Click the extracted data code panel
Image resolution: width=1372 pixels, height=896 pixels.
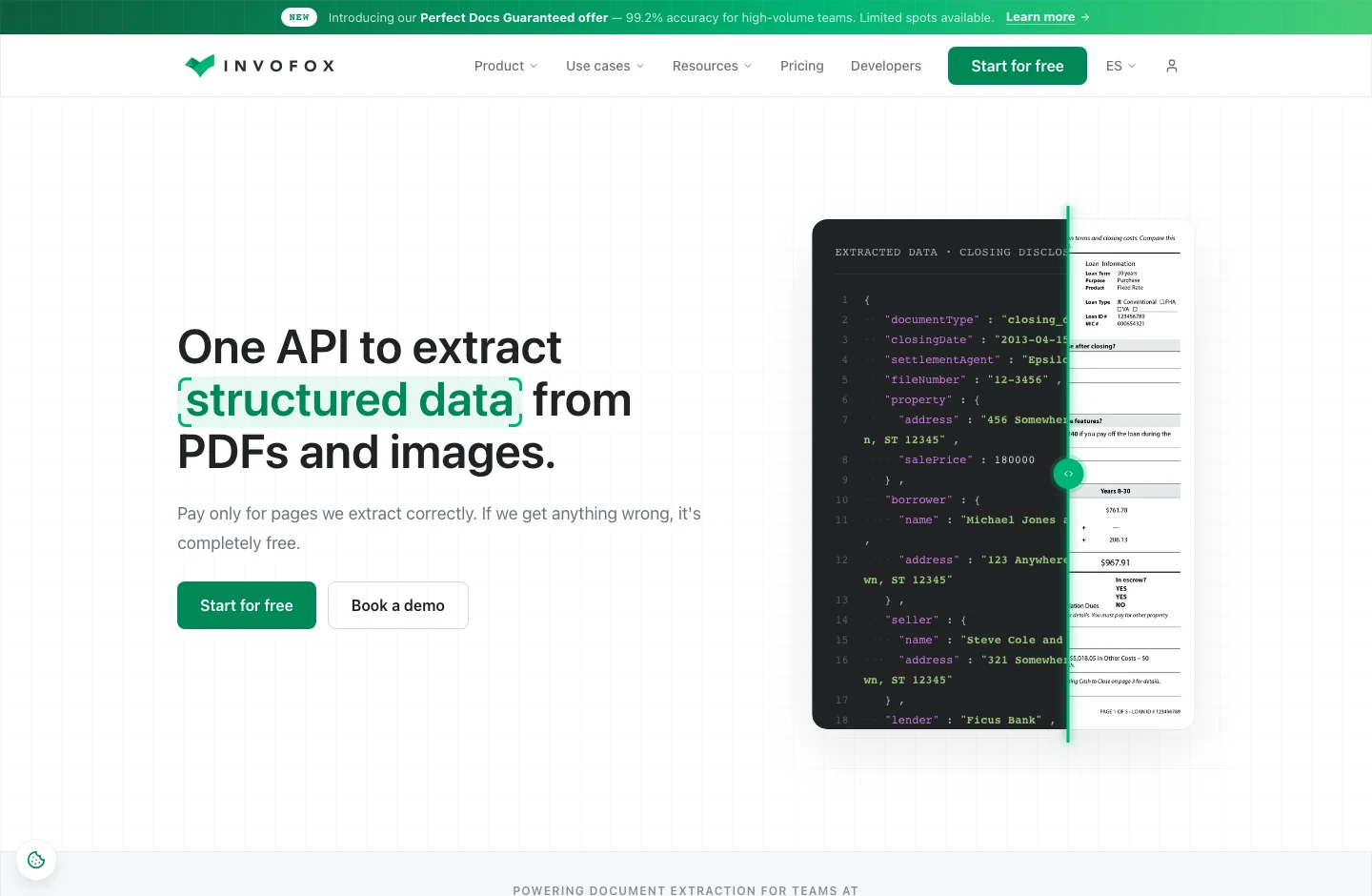click(x=939, y=475)
